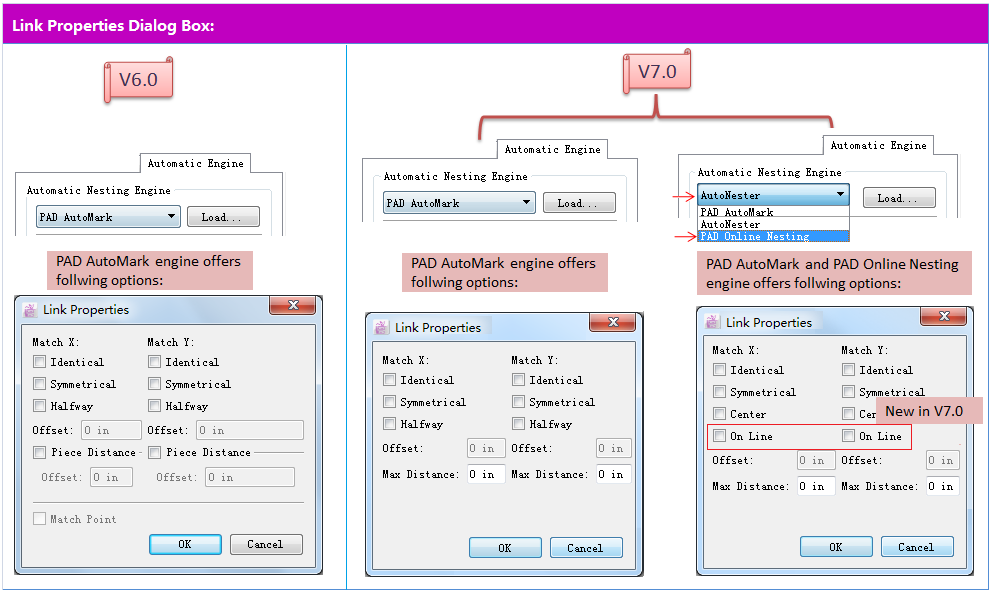Viewport: 992px width, 593px height.
Task: Click OK in the V6.0 Link Properties dialog
Action: click(185, 544)
